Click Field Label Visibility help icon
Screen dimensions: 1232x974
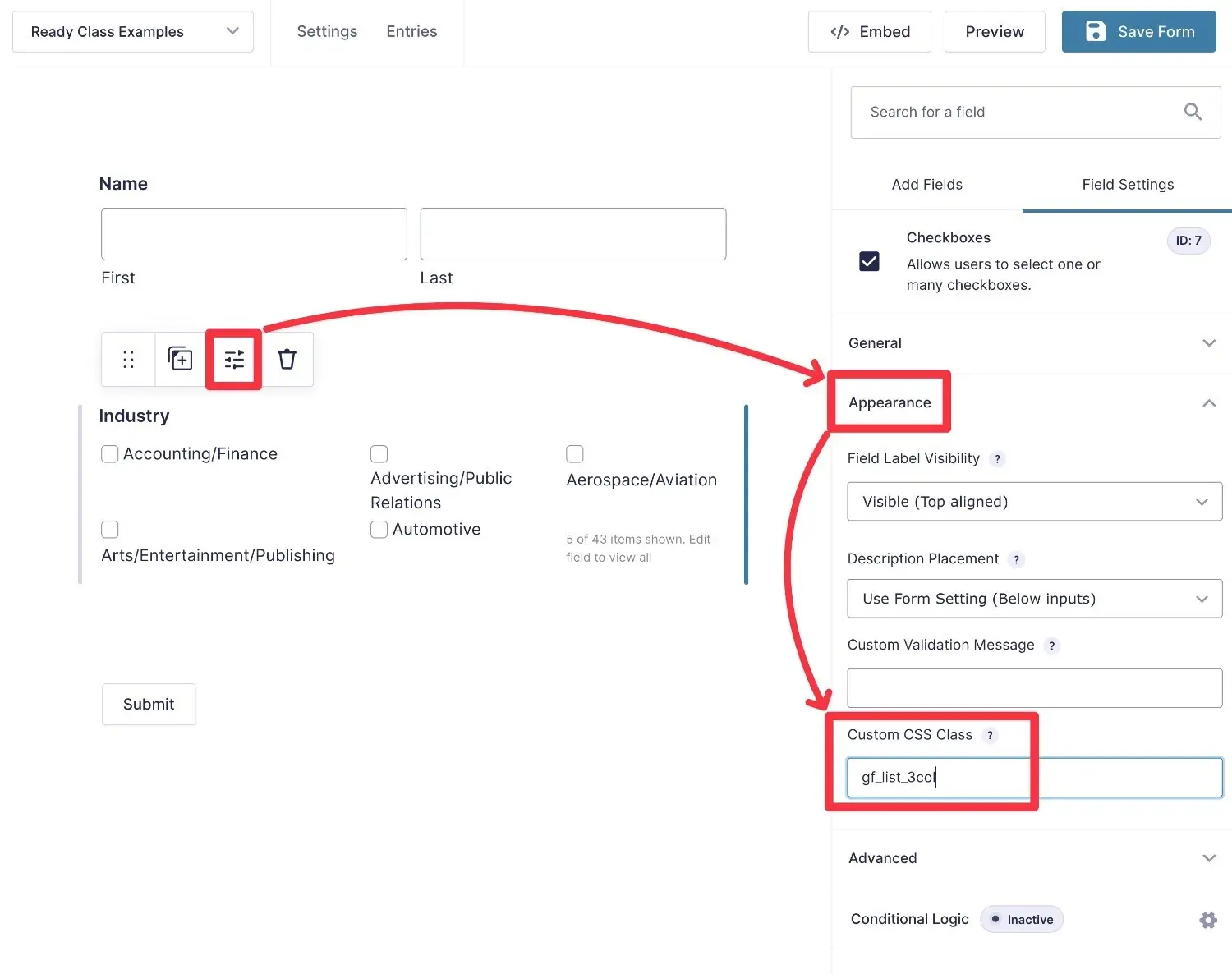point(997,459)
